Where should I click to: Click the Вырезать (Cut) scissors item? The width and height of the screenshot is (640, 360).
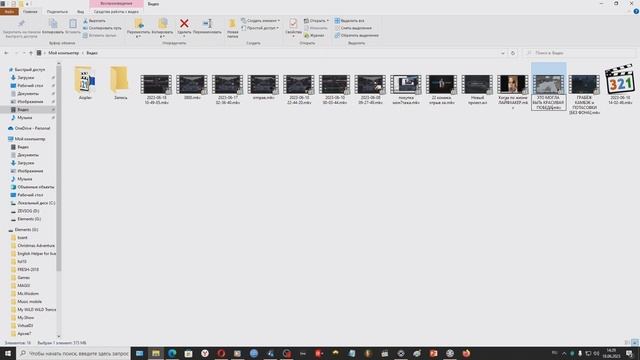pyautogui.click(x=94, y=21)
